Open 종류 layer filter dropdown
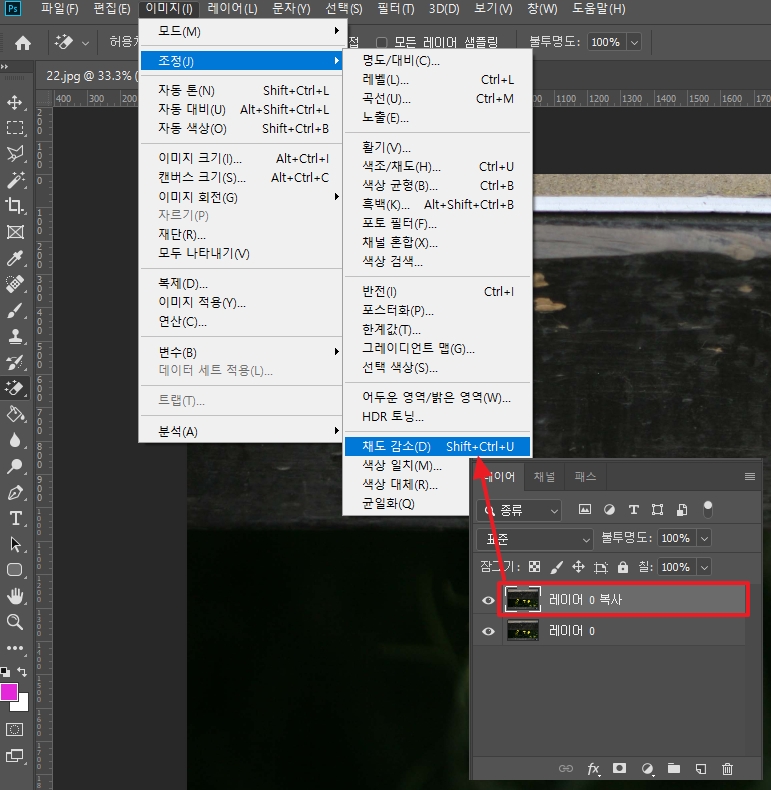The width and height of the screenshot is (771, 790). pyautogui.click(x=519, y=510)
